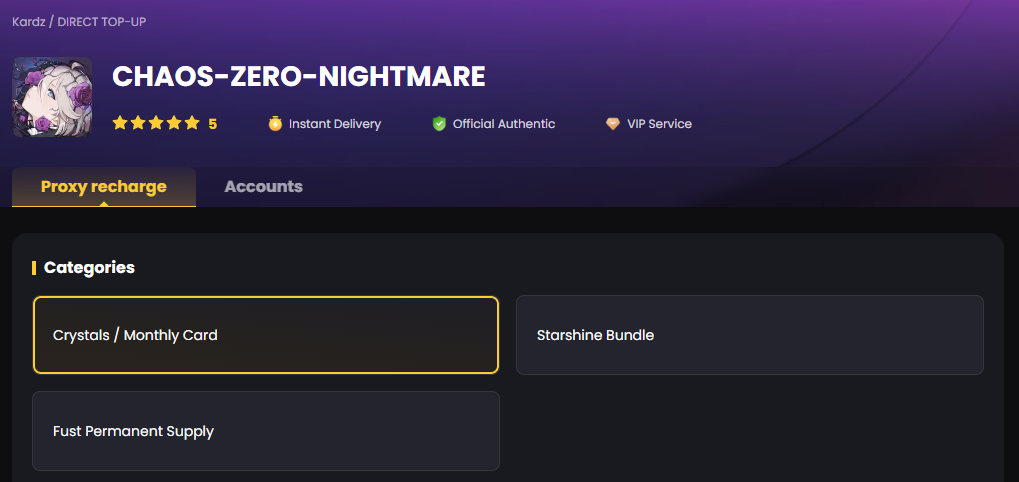Click the third yellow rating star
The width and height of the screenshot is (1019, 482).
156,124
